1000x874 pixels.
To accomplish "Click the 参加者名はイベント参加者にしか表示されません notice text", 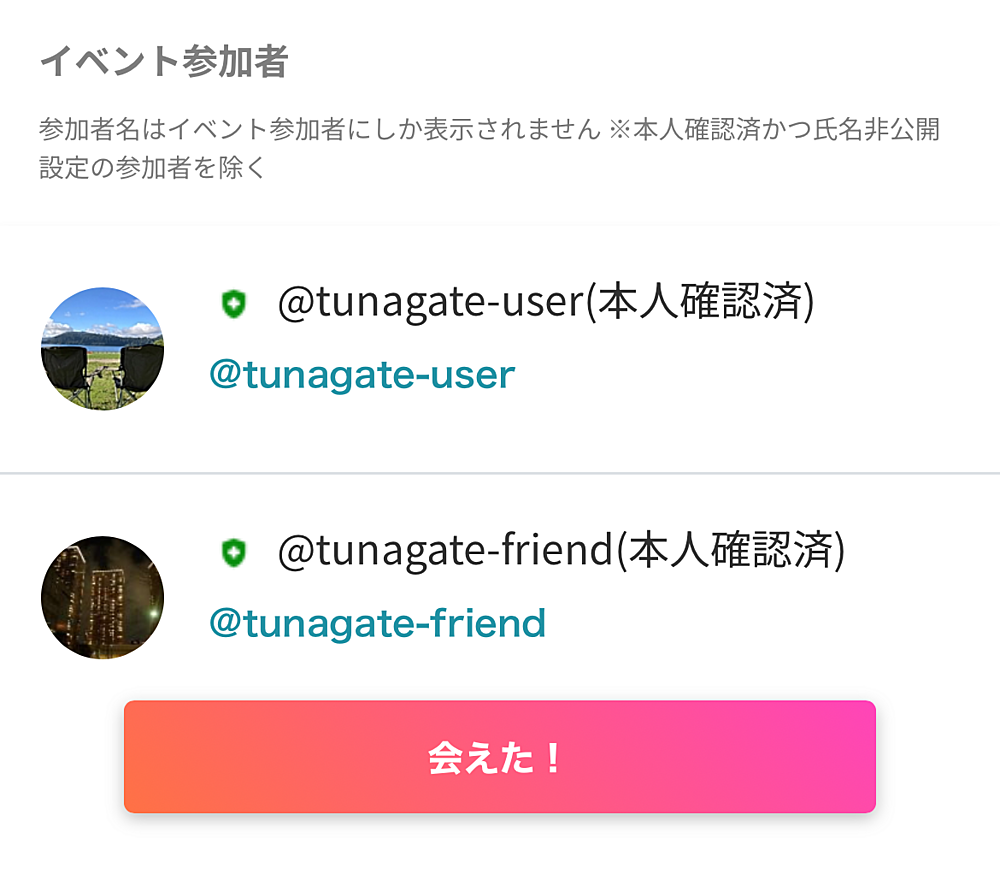I will [x=320, y=130].
